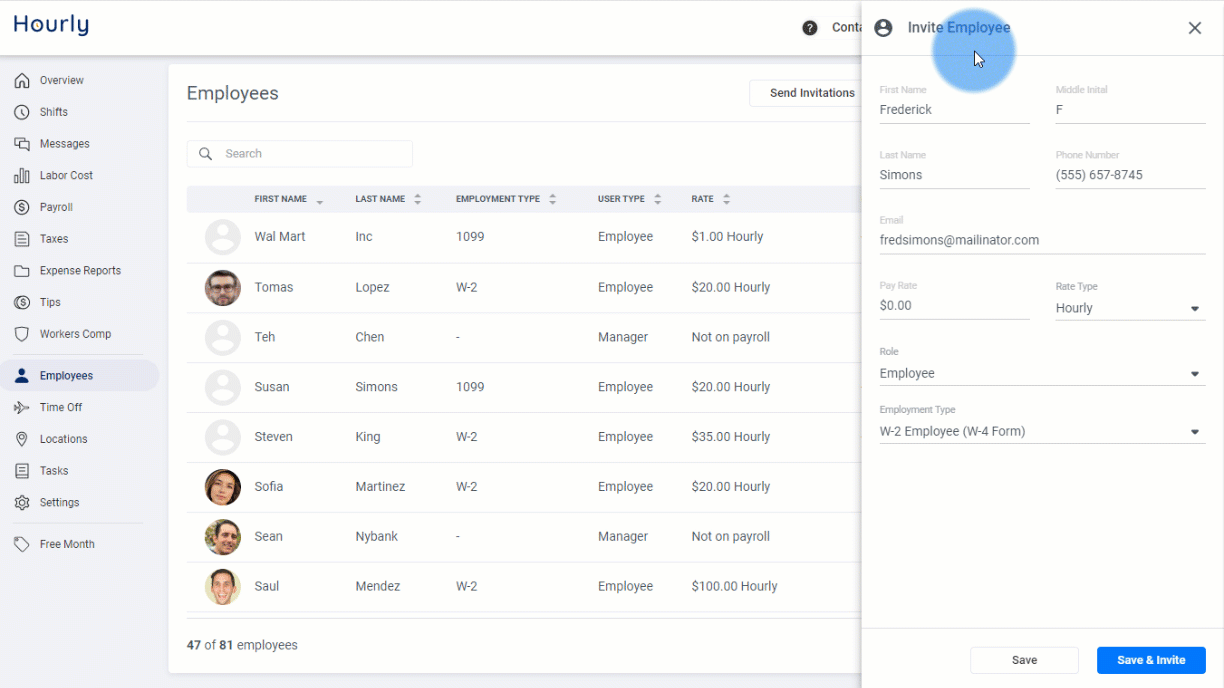Select the Labor Cost chart icon

tap(22, 175)
